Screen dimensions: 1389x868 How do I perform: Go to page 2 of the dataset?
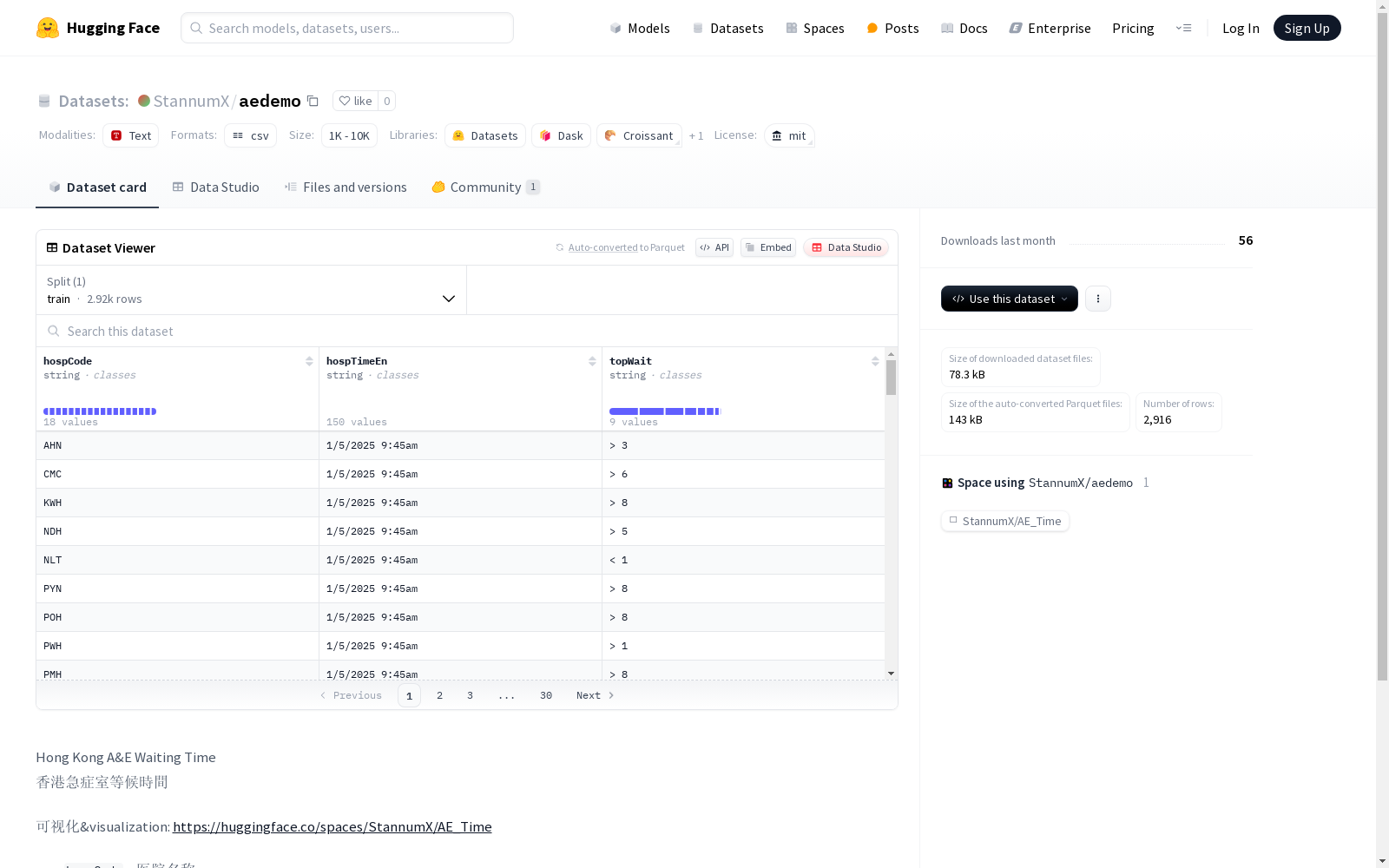pos(440,695)
